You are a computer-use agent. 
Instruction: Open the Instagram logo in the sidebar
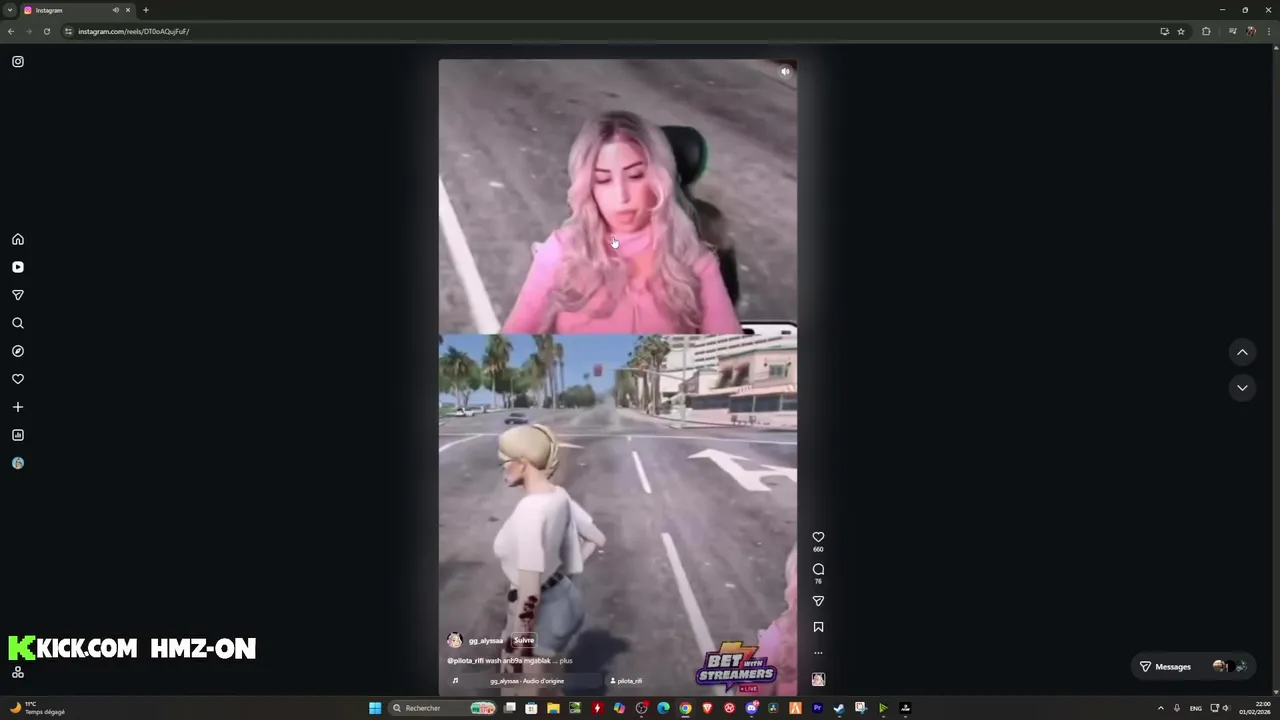18,62
